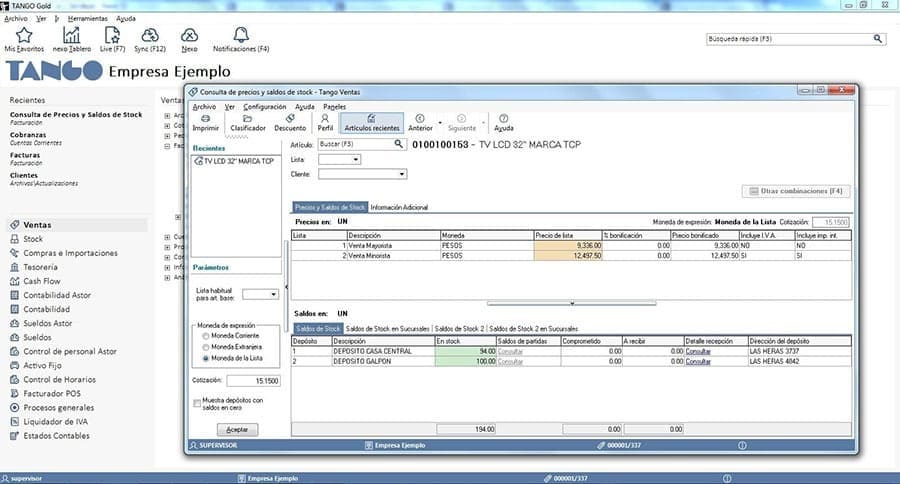Open Lista habitual para art. base dropdown
900x484 pixels.
coord(260,294)
